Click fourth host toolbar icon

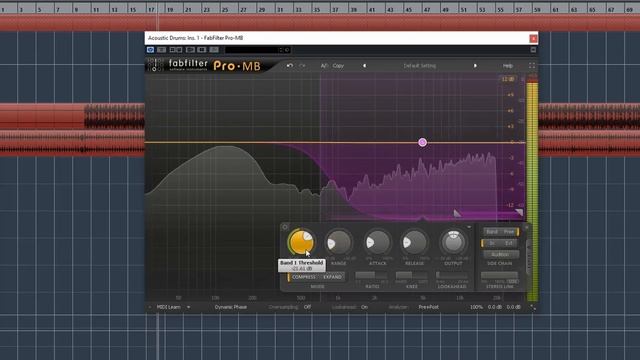[x=190, y=50]
